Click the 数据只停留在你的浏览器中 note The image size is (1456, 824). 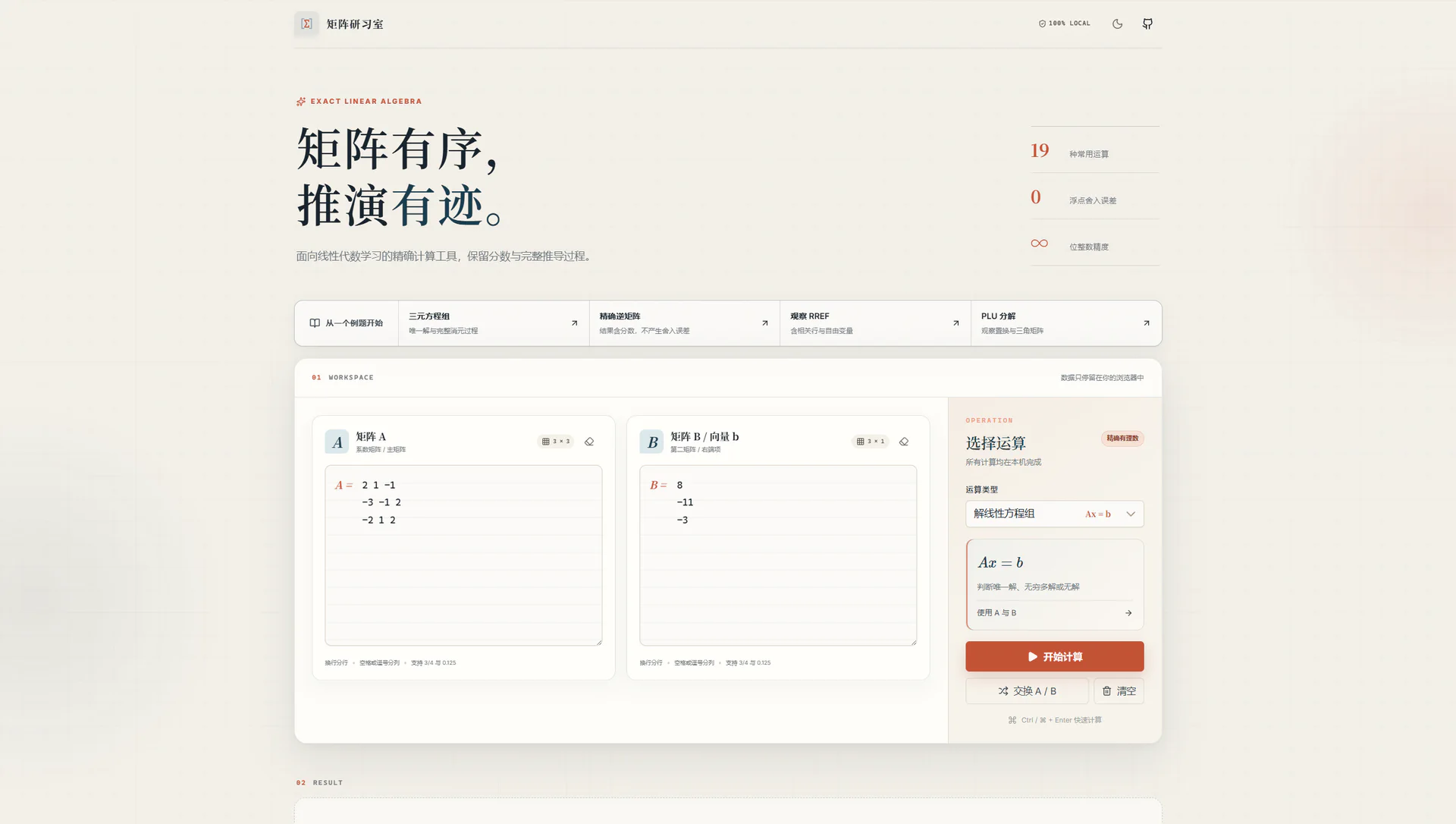coord(1102,378)
